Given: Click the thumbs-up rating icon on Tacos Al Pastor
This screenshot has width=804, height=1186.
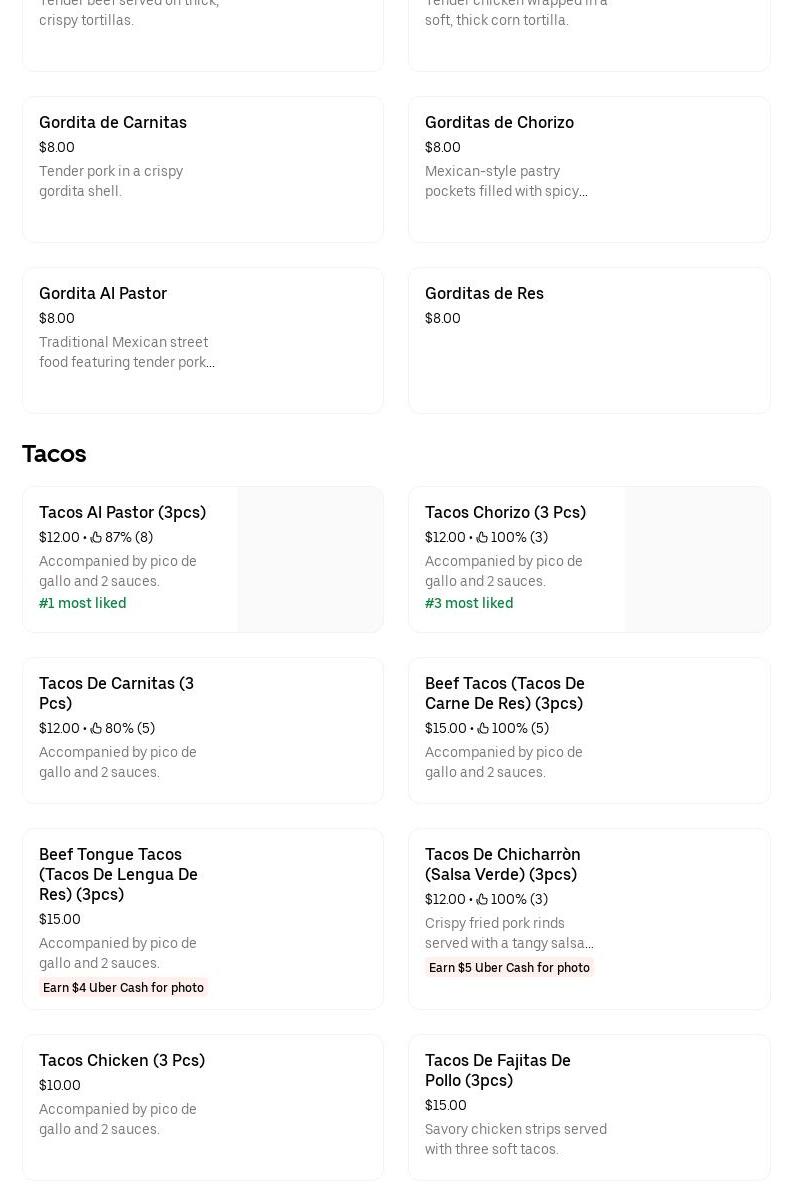Looking at the screenshot, I should (x=96, y=537).
